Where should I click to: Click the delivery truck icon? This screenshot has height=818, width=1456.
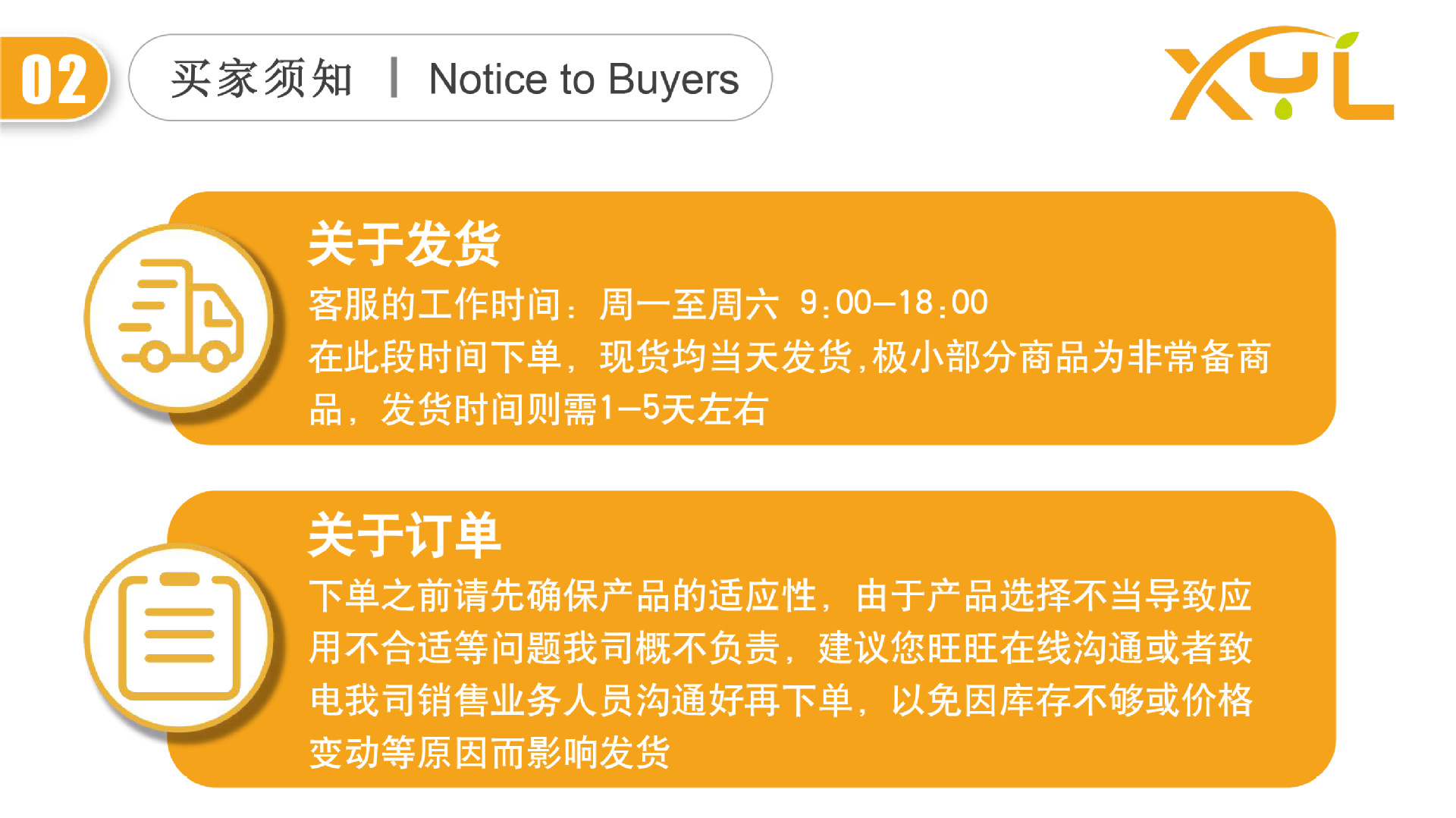[x=180, y=316]
